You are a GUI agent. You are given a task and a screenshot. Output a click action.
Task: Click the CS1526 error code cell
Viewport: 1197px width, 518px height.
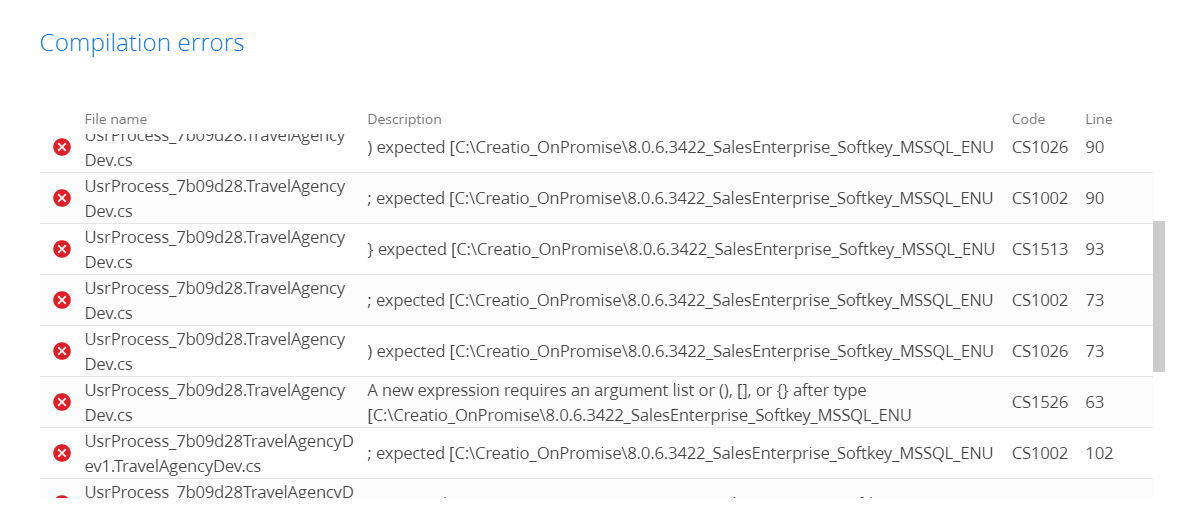(x=1039, y=402)
